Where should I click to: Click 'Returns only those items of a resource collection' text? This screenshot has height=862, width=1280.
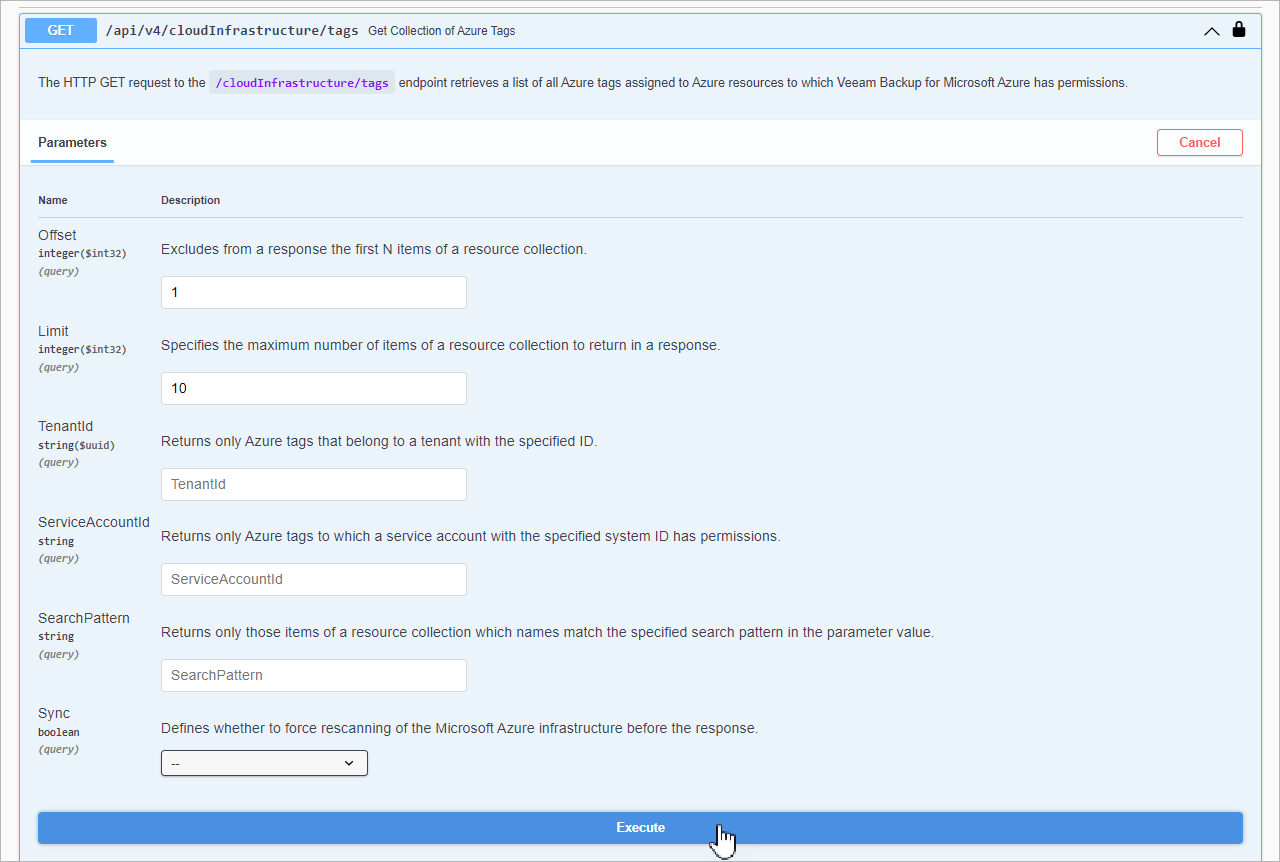(547, 632)
